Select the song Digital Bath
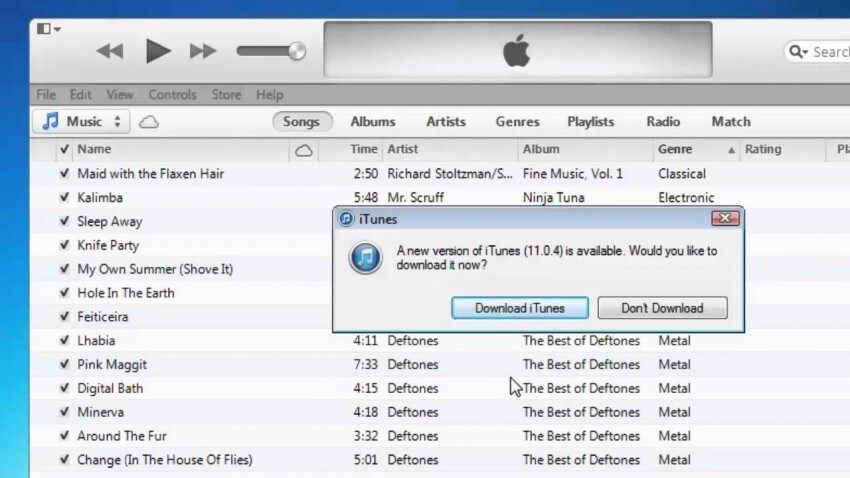This screenshot has width=850, height=478. coord(110,388)
